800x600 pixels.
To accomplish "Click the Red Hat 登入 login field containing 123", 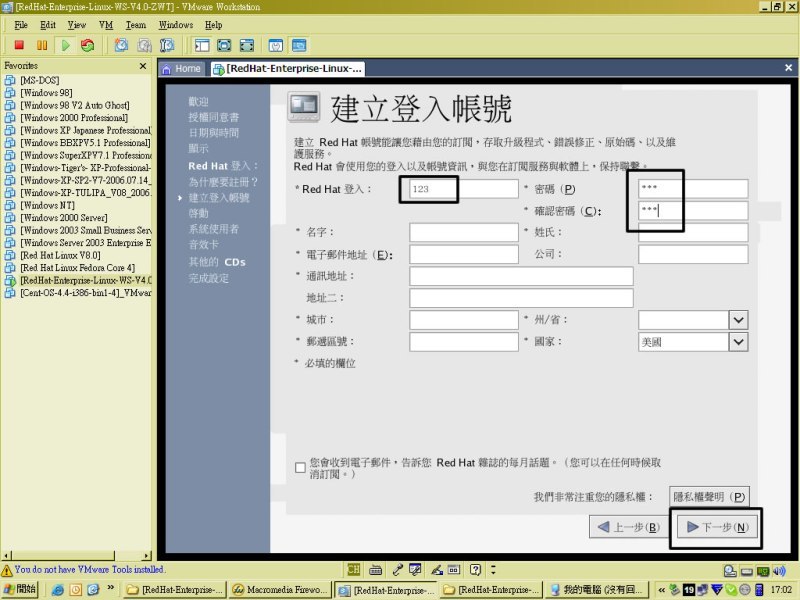I will 463,189.
